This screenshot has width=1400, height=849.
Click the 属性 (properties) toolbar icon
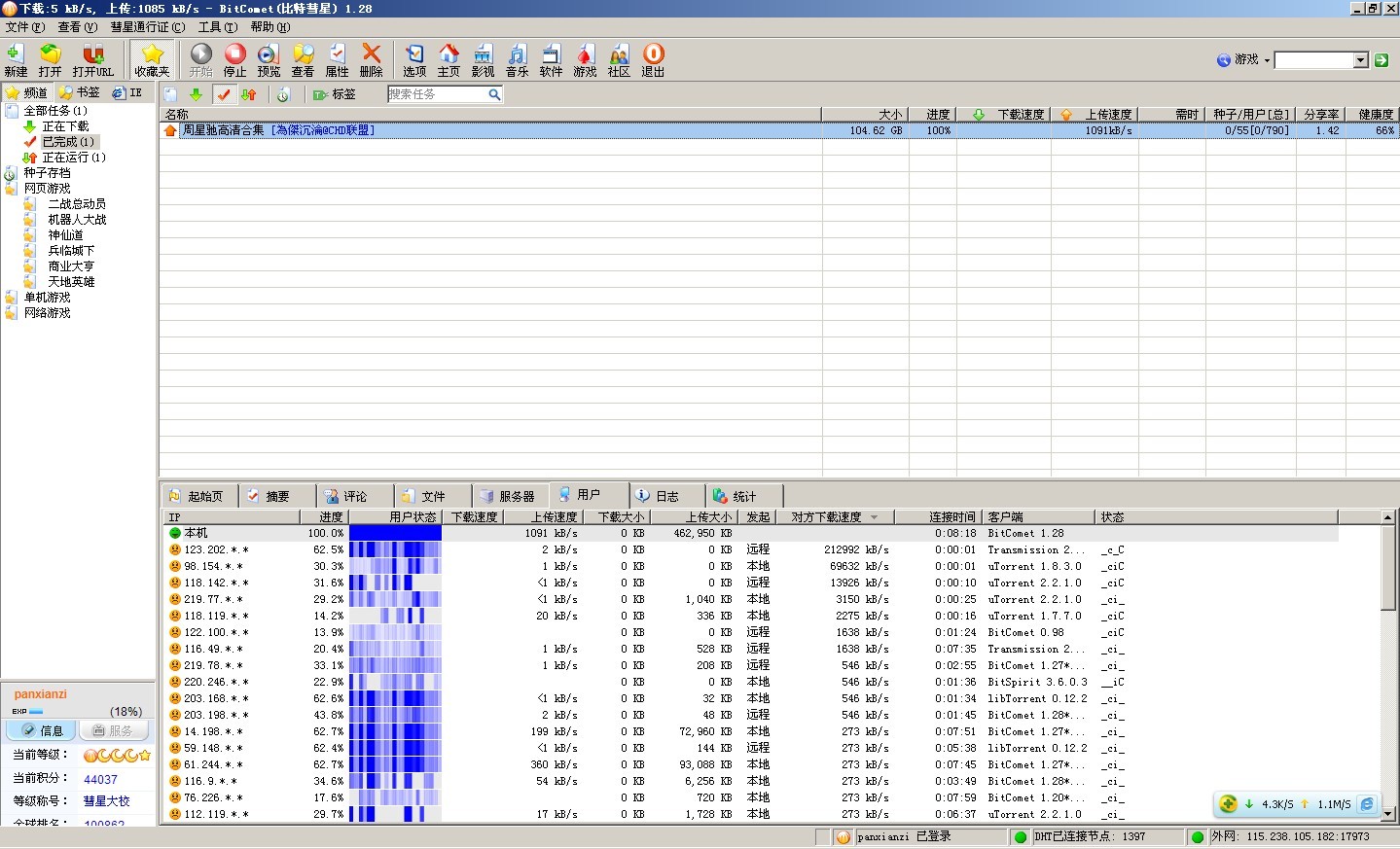pyautogui.click(x=337, y=59)
